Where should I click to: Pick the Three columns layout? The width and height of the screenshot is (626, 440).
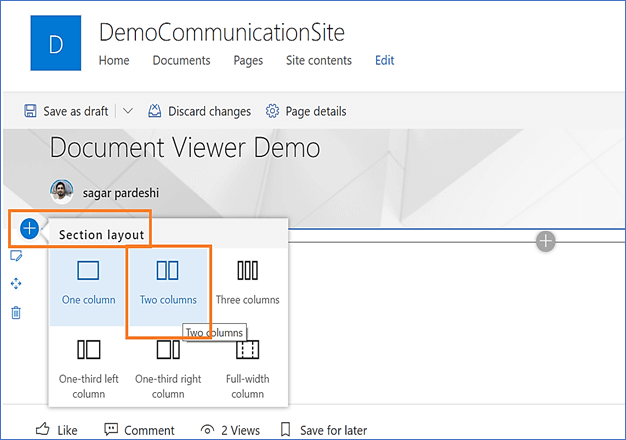[248, 287]
